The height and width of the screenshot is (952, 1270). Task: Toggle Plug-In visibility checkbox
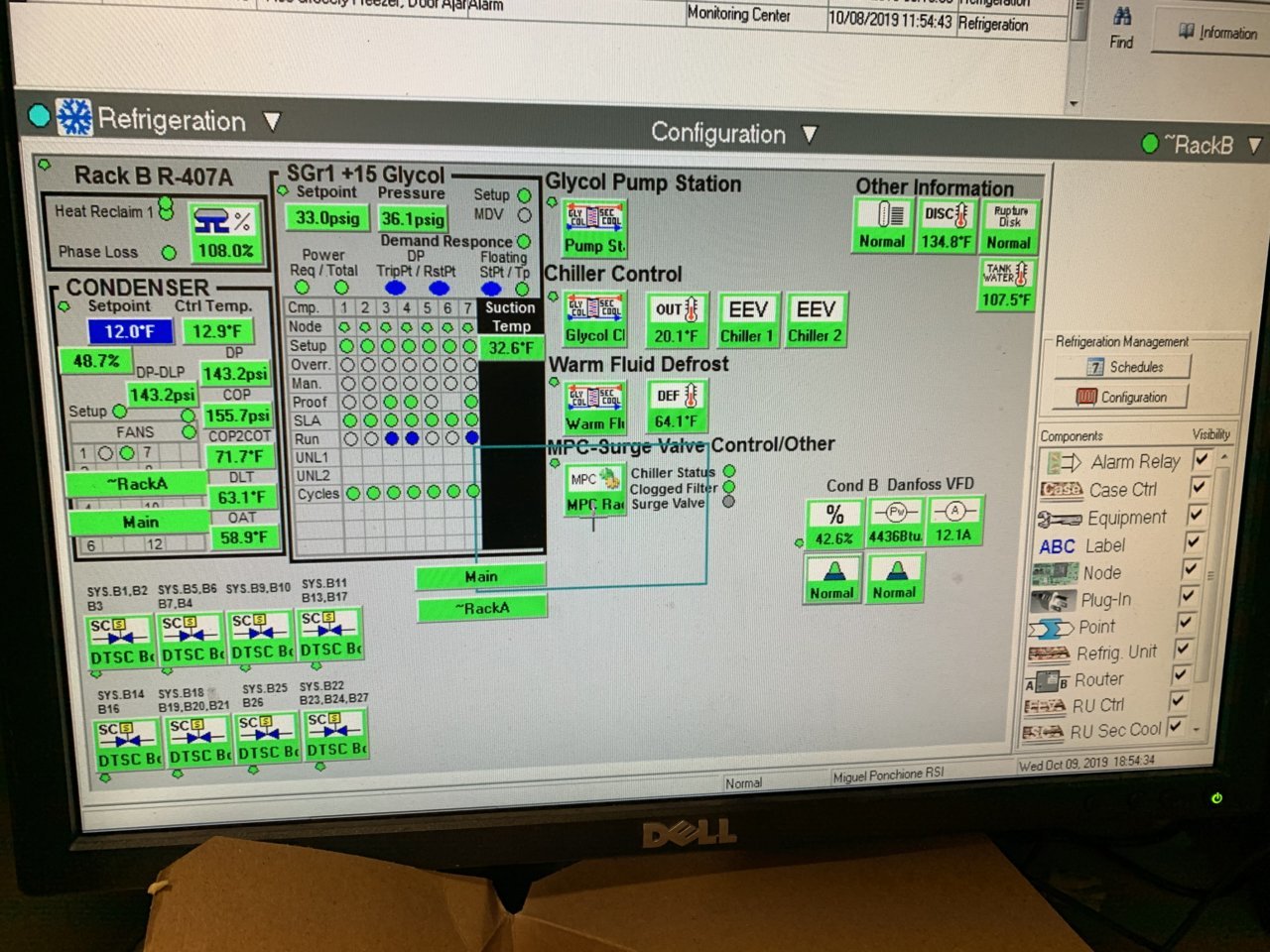click(1188, 595)
